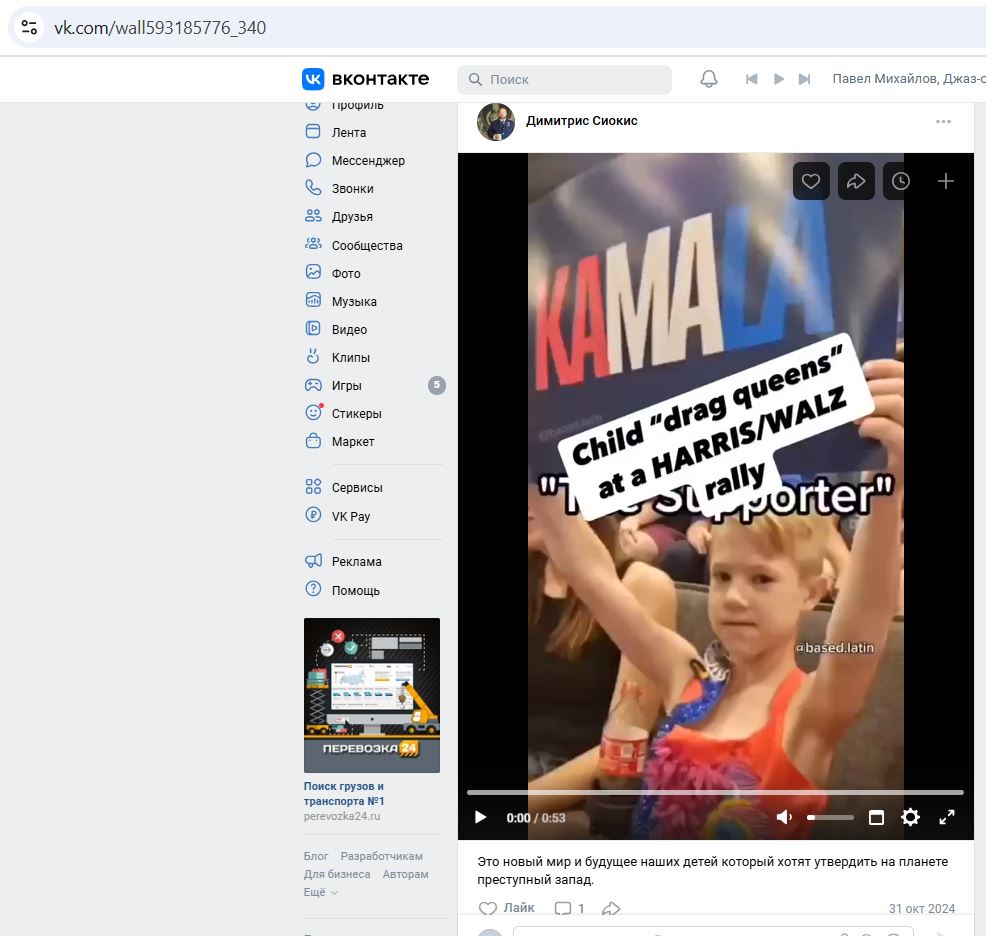Open Музыка music icon

click(x=313, y=300)
